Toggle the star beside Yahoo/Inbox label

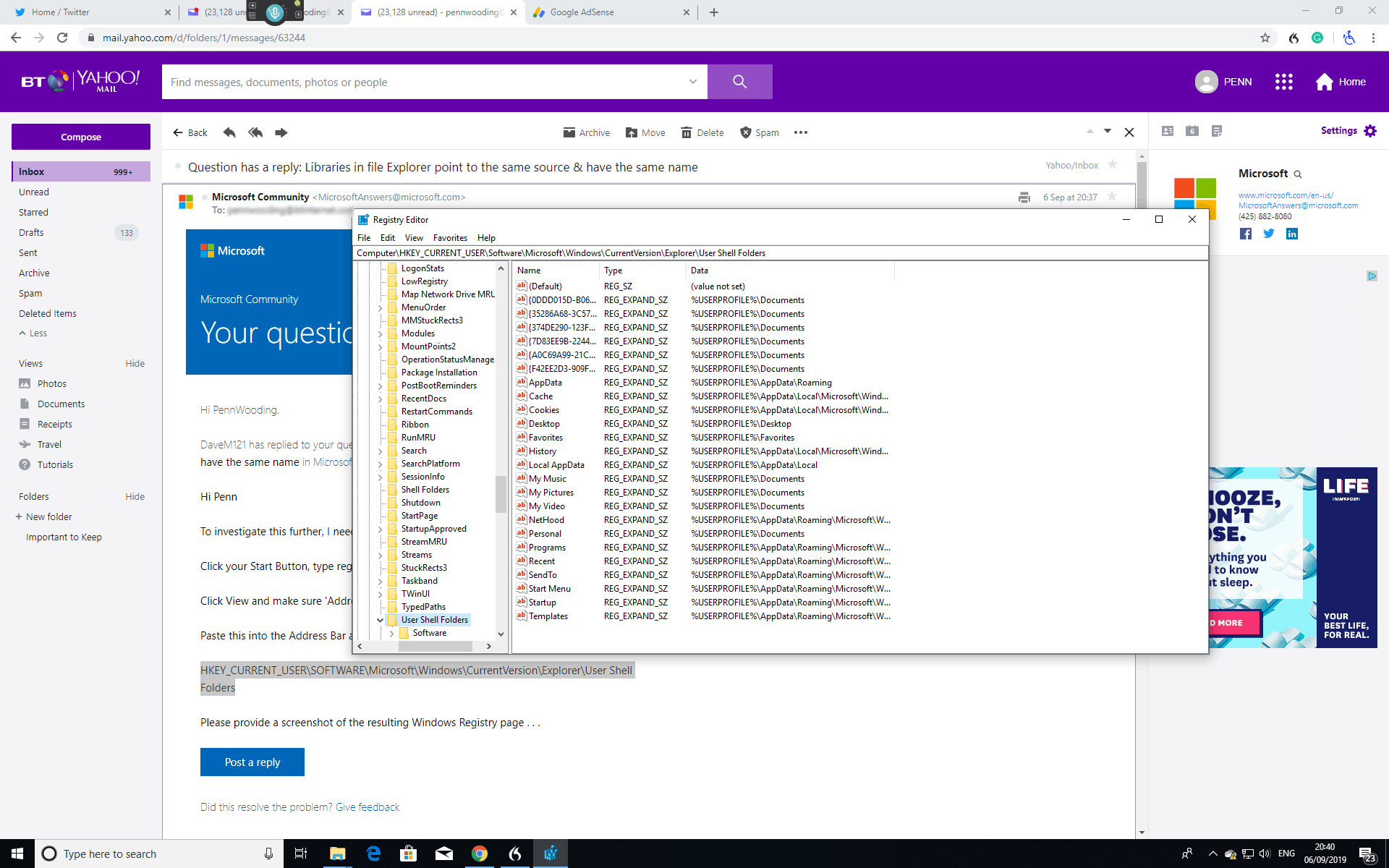coord(1113,165)
